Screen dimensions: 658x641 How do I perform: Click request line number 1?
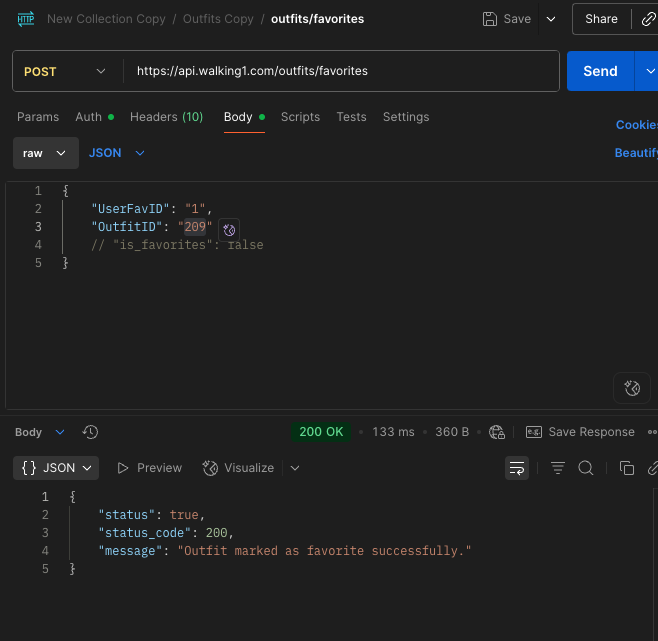tap(38, 191)
